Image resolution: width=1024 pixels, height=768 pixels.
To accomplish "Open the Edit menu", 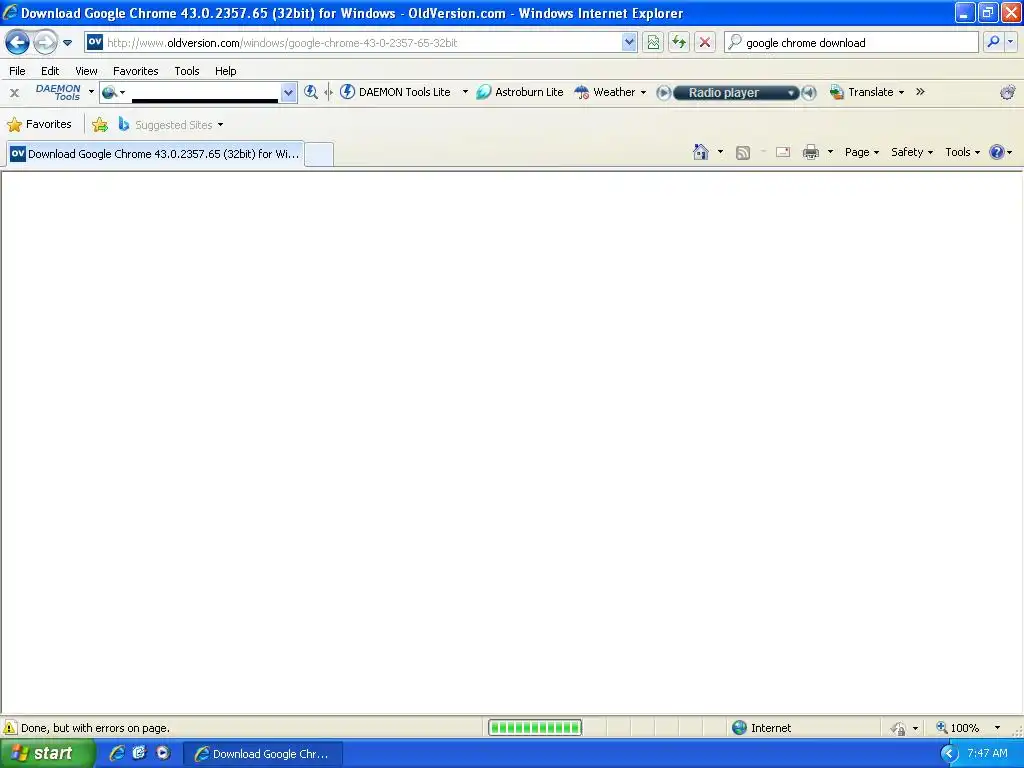I will [x=50, y=71].
